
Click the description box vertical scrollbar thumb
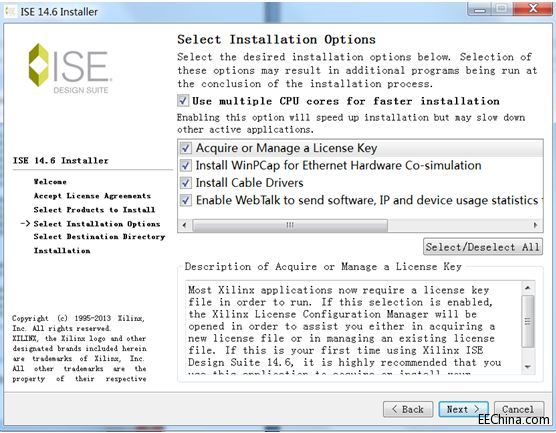point(528,321)
